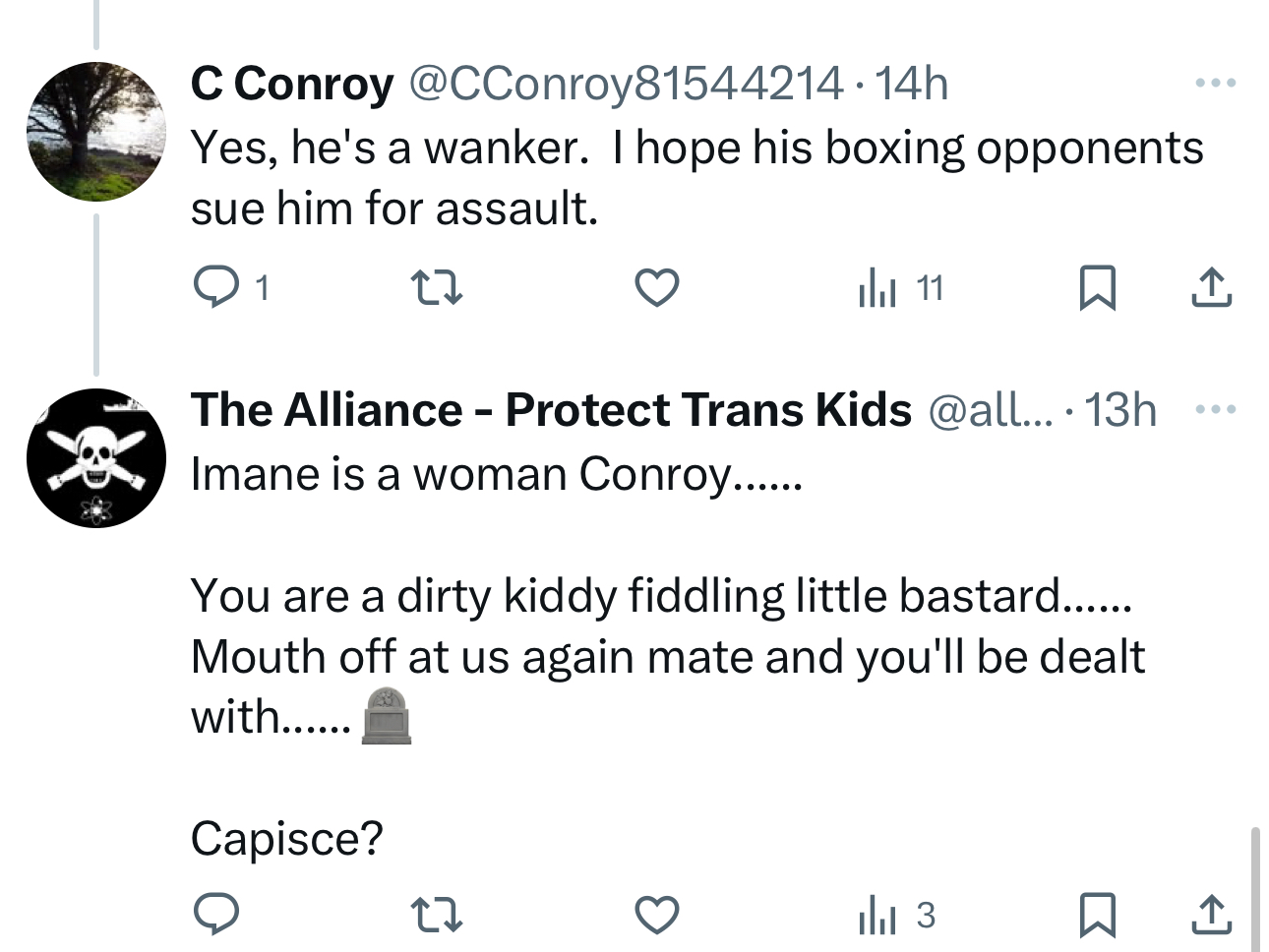Open more options on The Alliance tweet
The height and width of the screenshot is (952, 1269).
point(1215,409)
